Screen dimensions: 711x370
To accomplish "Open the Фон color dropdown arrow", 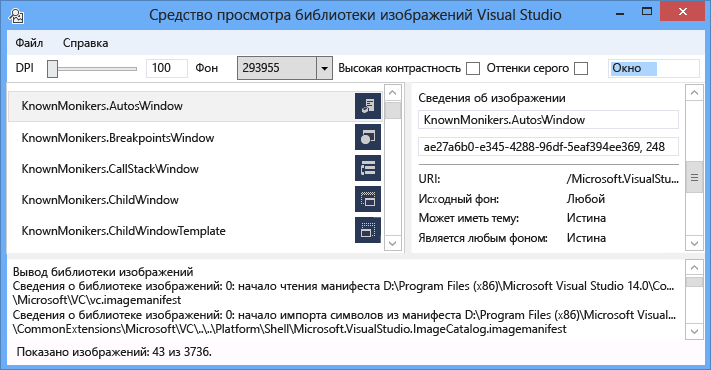I will pos(324,68).
